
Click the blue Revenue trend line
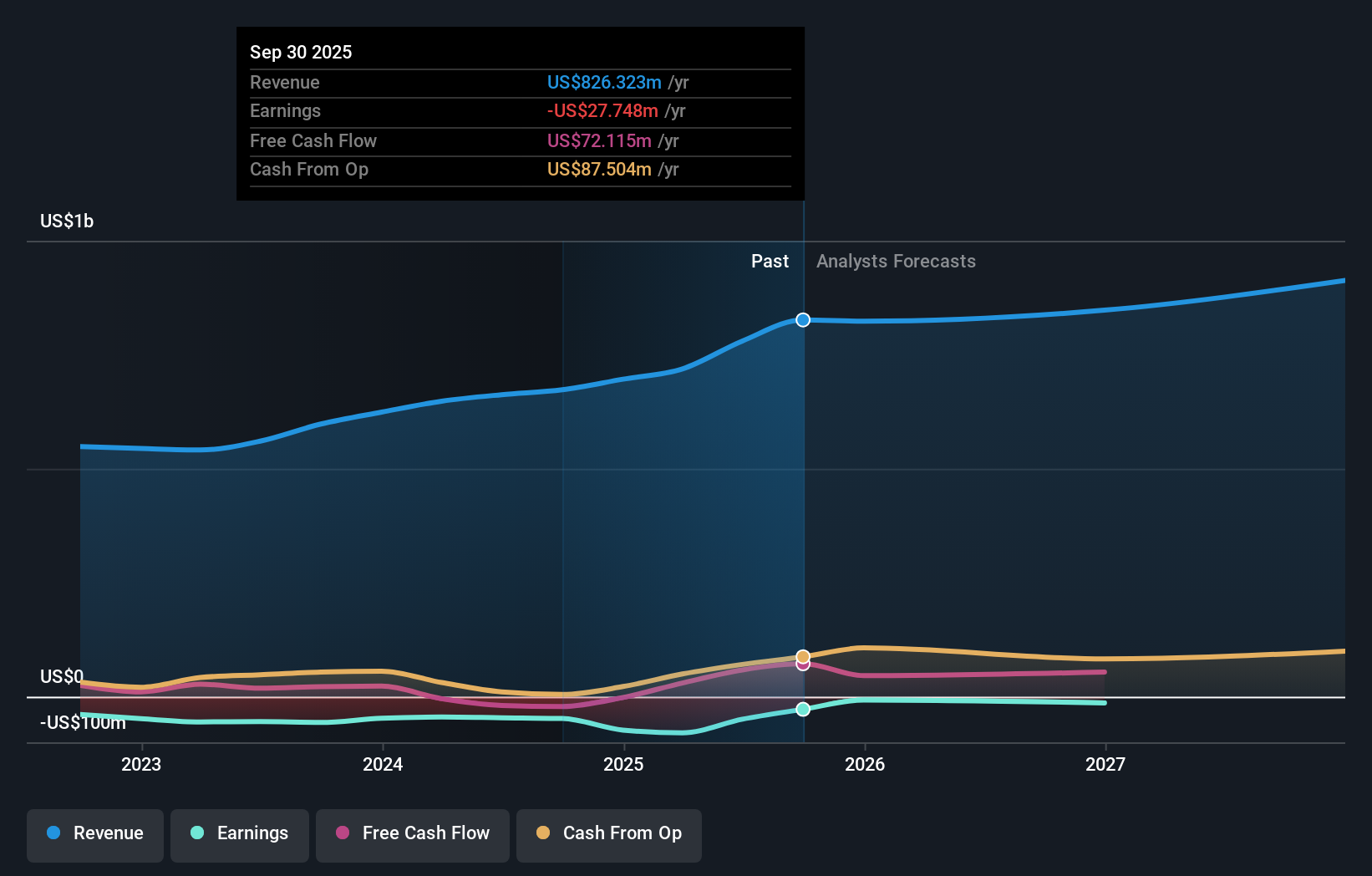(x=501, y=397)
